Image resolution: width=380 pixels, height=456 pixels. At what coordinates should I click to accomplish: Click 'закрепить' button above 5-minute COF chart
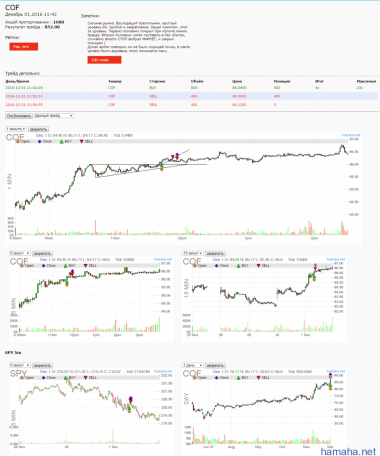click(42, 253)
